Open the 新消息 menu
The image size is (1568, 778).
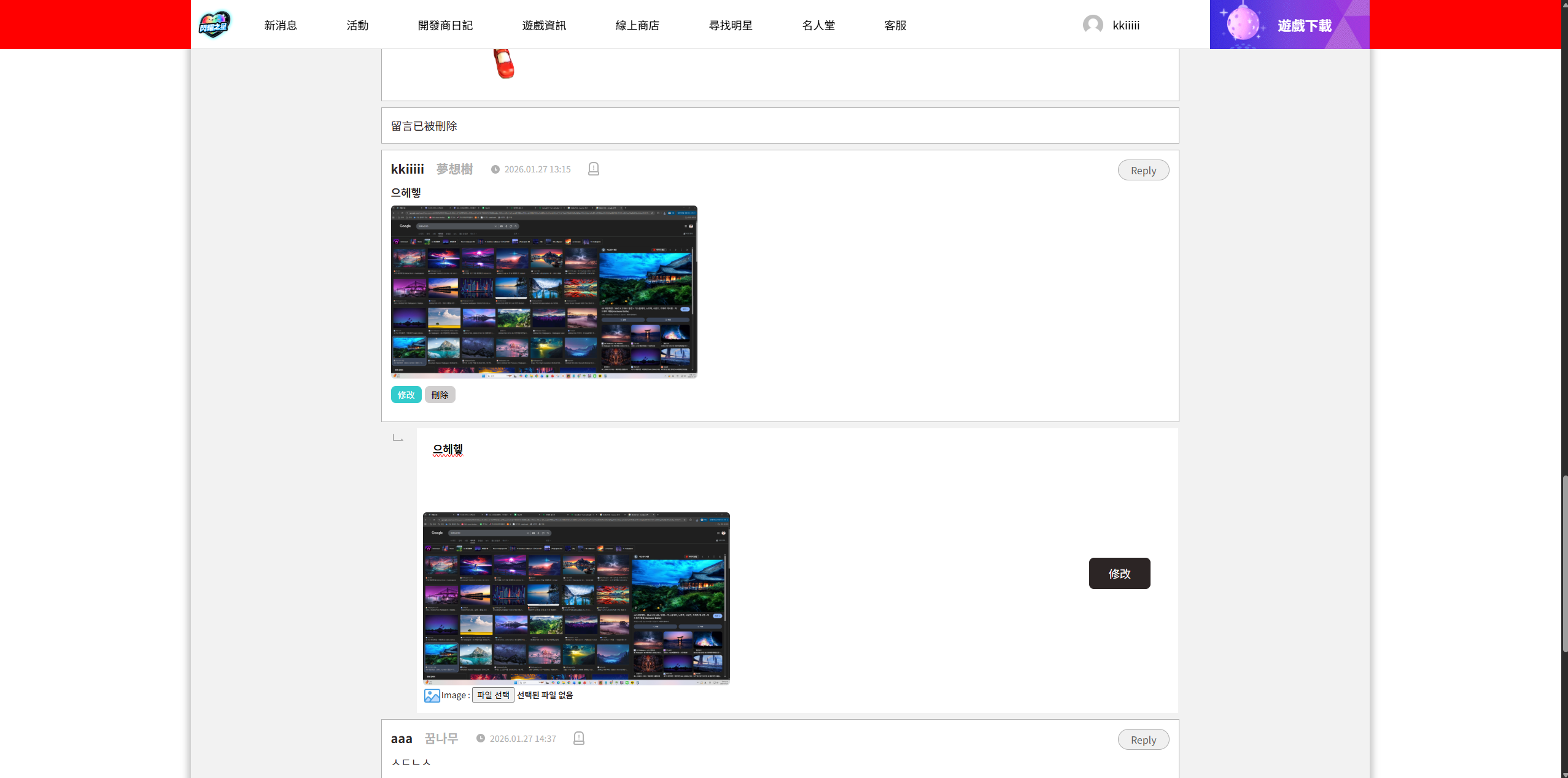(281, 25)
